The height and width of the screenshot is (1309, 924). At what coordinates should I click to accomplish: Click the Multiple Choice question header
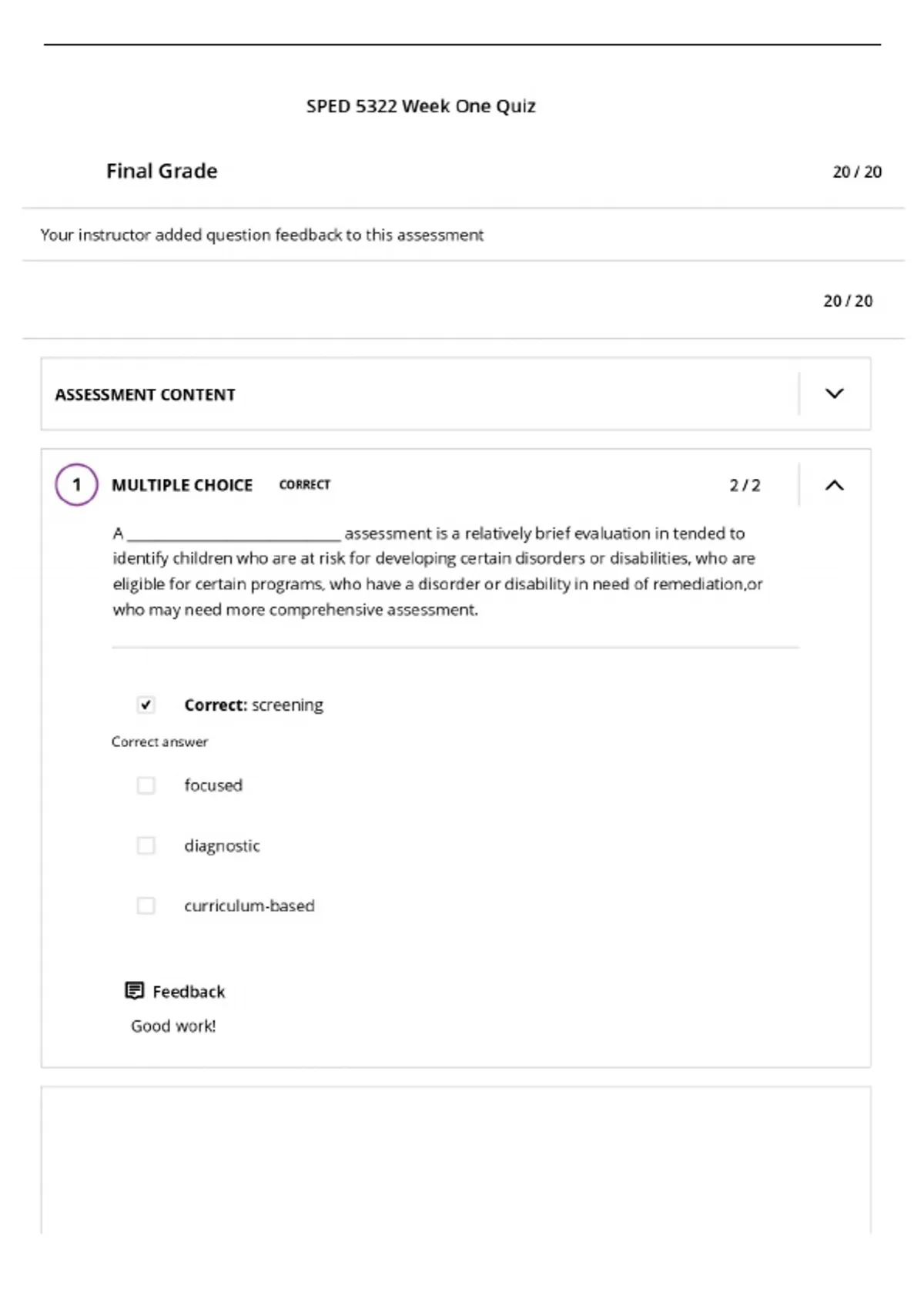182,485
